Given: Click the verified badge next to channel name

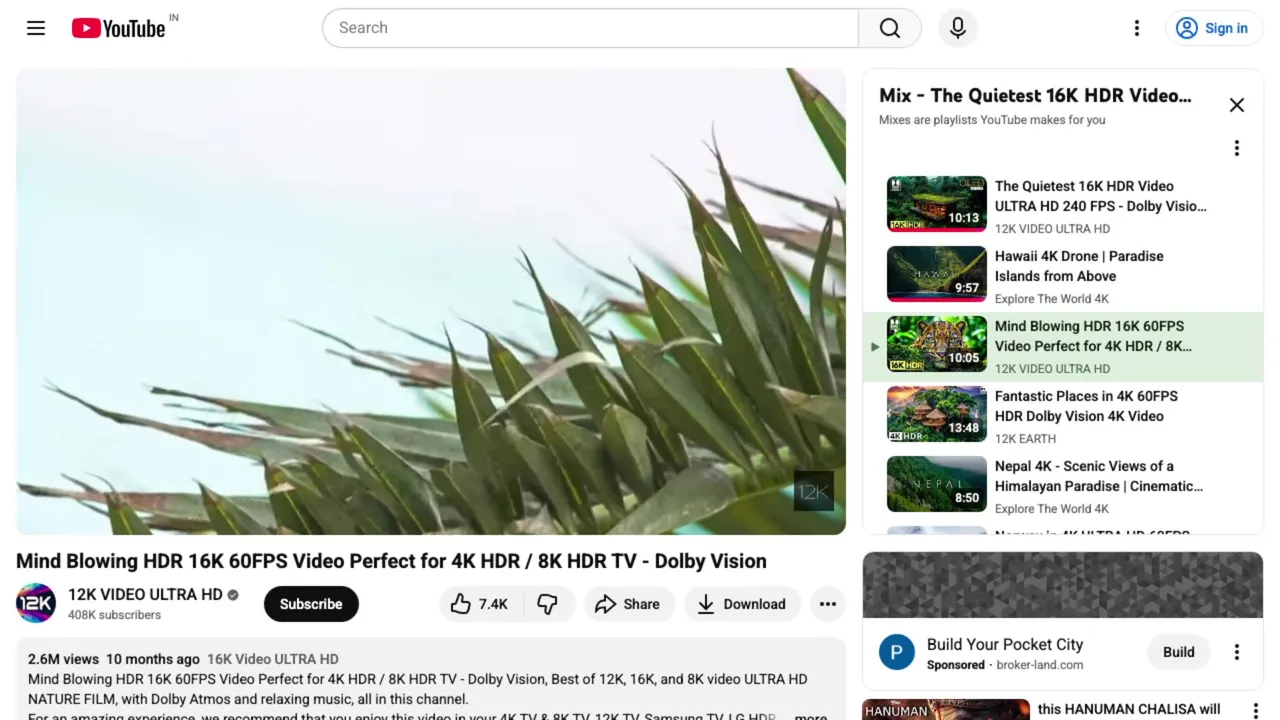Looking at the screenshot, I should pyautogui.click(x=233, y=595).
